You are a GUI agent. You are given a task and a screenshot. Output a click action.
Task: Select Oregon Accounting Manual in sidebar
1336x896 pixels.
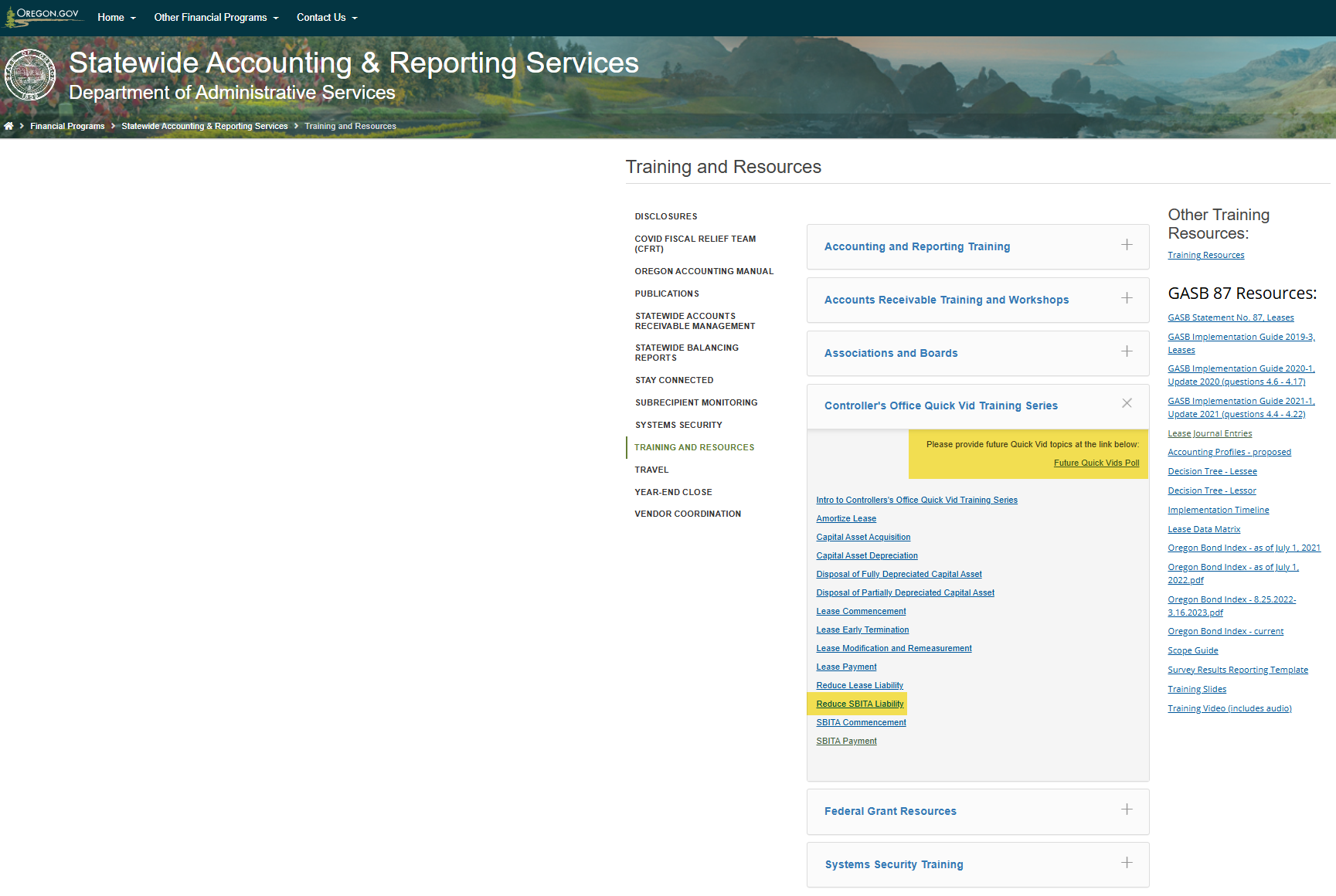point(703,271)
